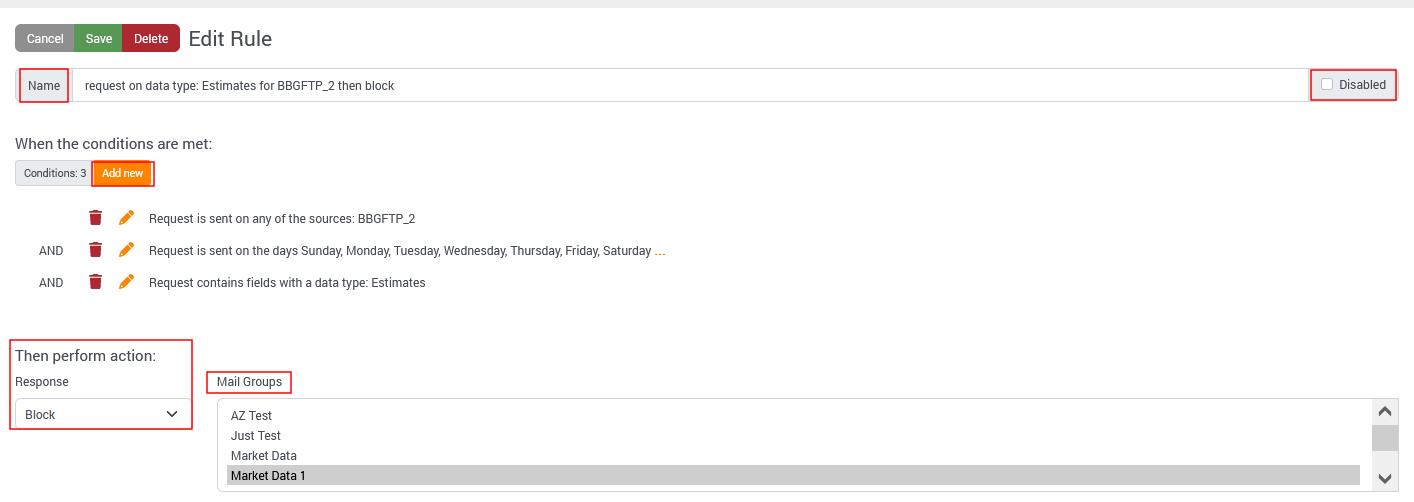Select Market Data 1 mail group
The image size is (1414, 502).
coord(268,476)
